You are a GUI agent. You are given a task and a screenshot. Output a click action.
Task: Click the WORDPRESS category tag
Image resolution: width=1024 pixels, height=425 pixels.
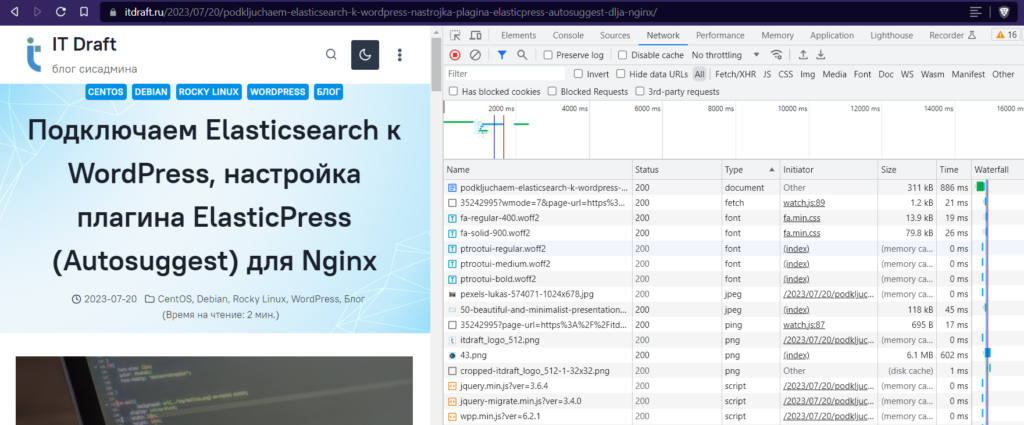(x=277, y=92)
